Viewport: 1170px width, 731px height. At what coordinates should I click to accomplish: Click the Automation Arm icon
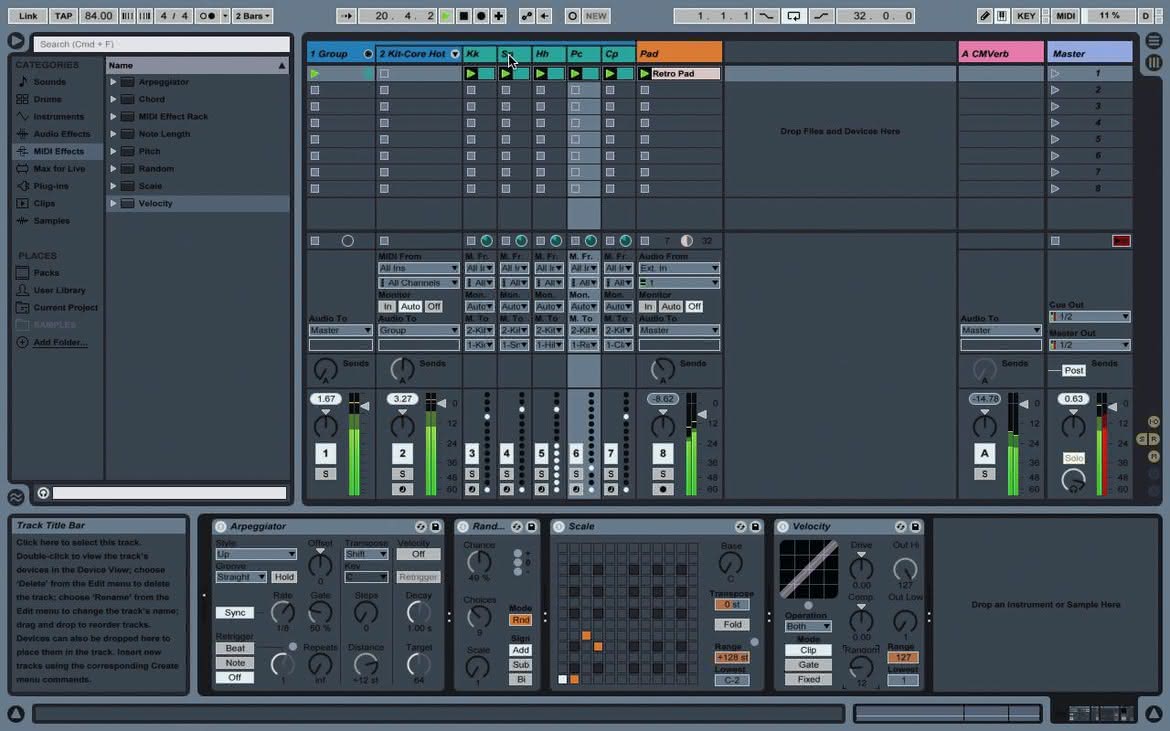[x=527, y=16]
